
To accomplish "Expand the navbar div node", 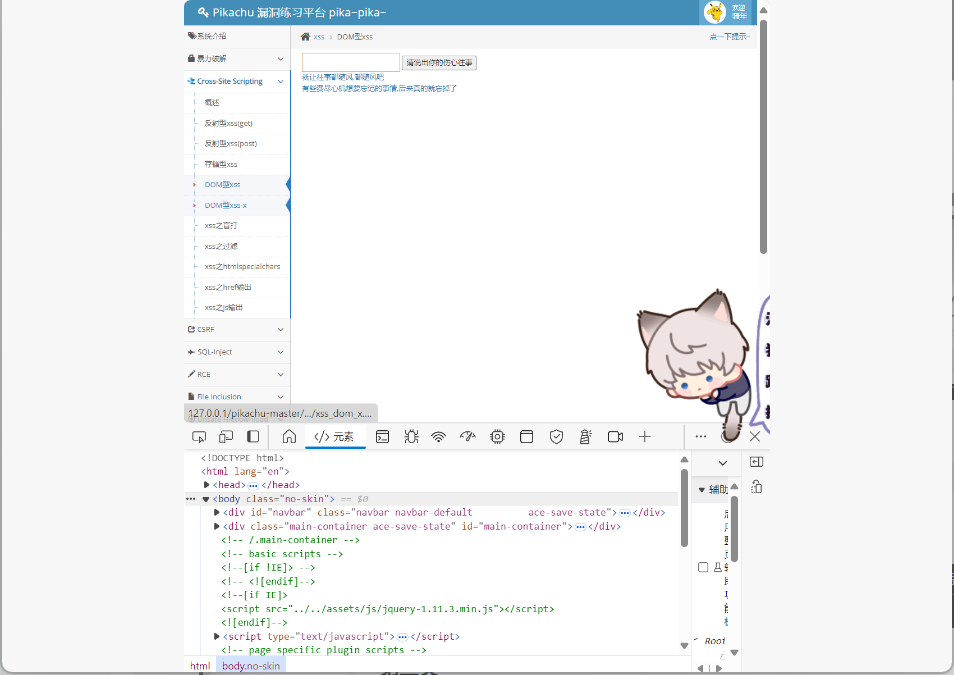I will pos(217,512).
